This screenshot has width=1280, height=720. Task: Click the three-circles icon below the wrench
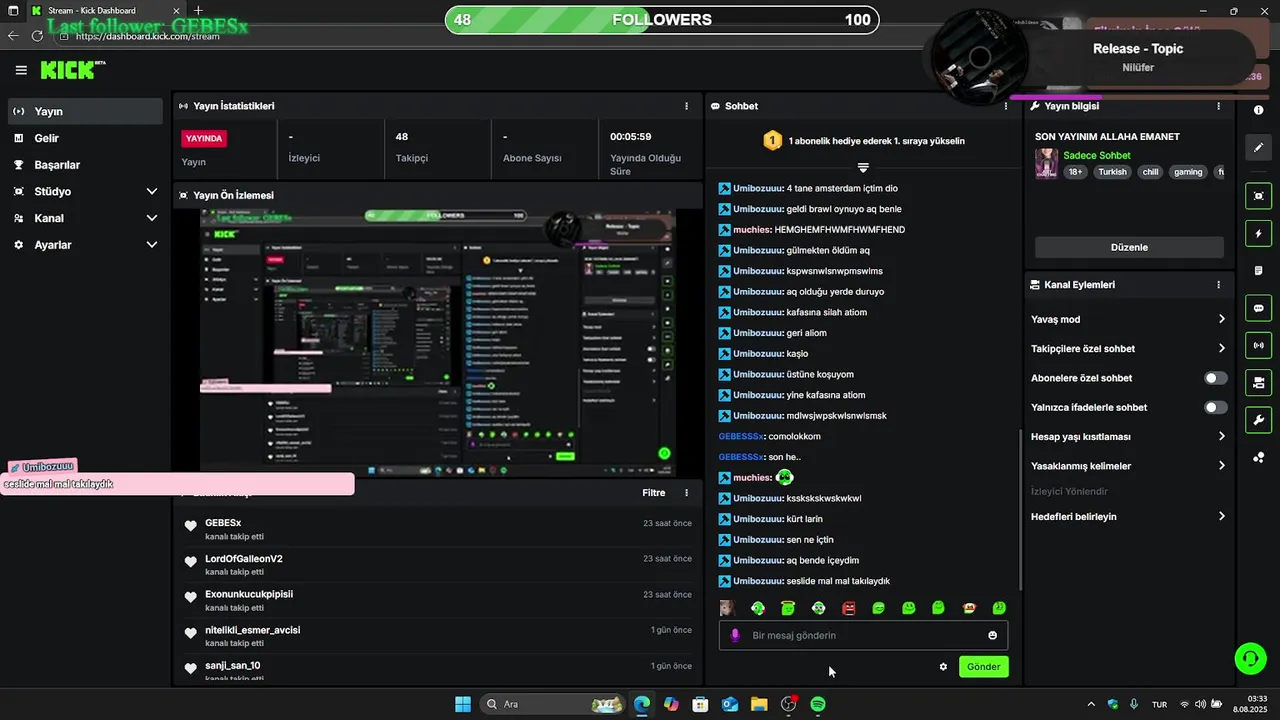tap(1258, 458)
